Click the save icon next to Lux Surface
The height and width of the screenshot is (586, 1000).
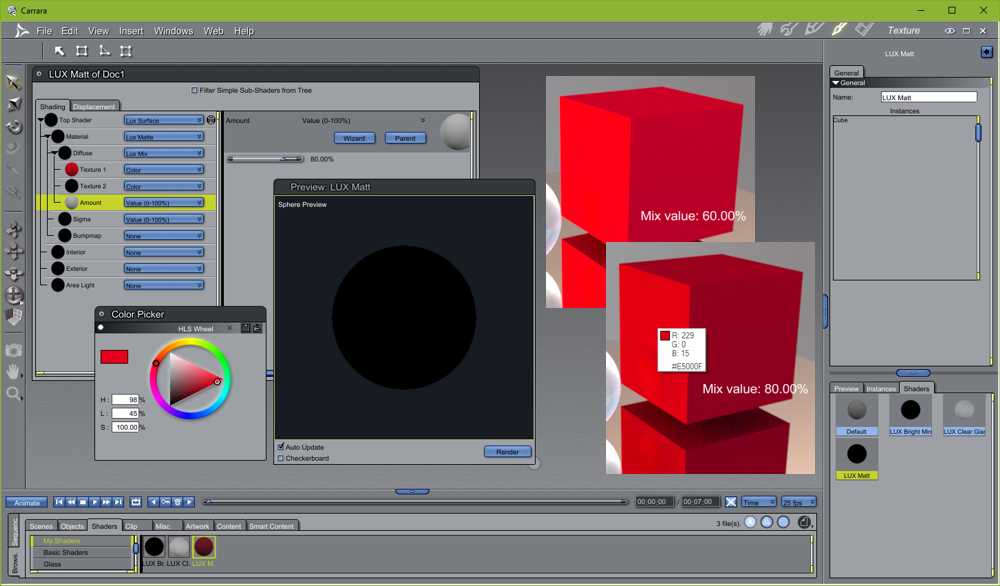click(211, 120)
